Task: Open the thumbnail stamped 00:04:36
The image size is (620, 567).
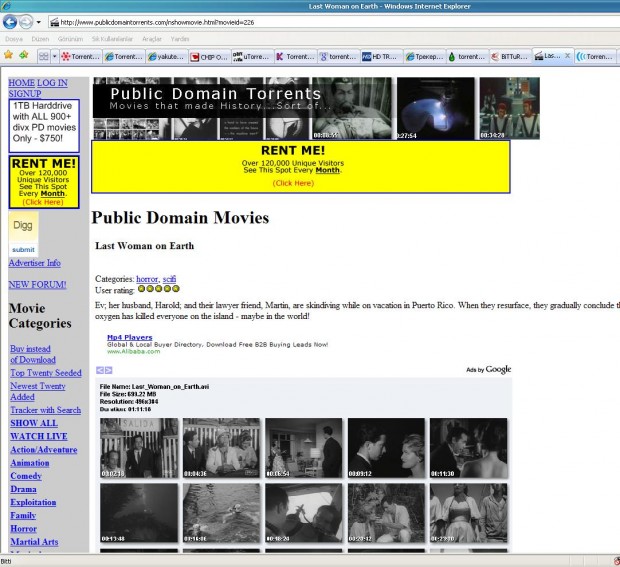Action: pyautogui.click(x=221, y=448)
